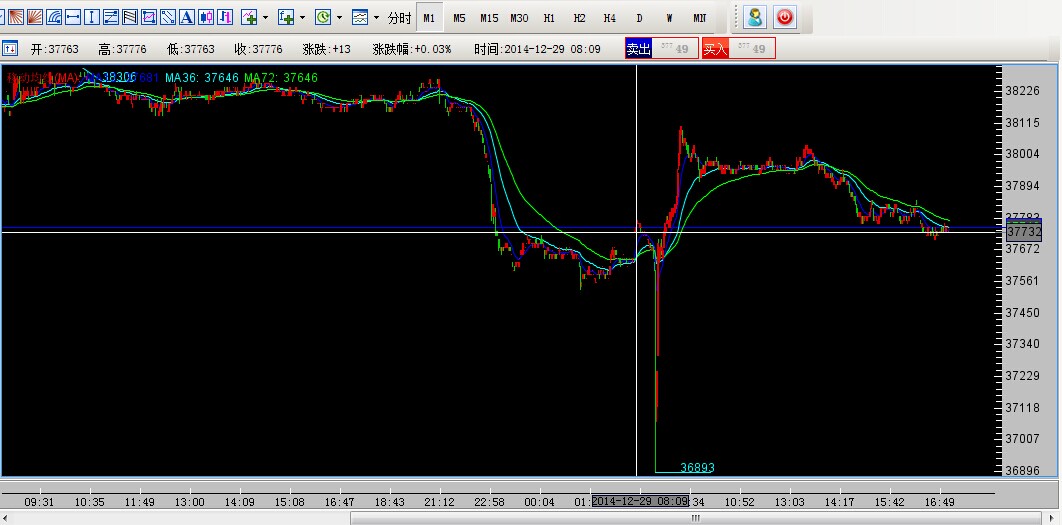Select the parallel channel drawing tool

pyautogui.click(x=111, y=17)
